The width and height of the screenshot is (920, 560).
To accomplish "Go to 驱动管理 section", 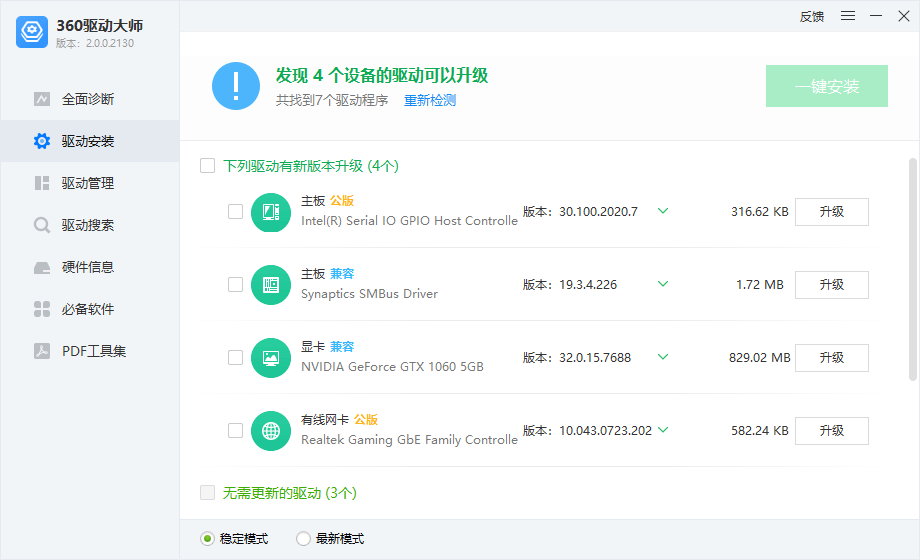I will [x=90, y=183].
